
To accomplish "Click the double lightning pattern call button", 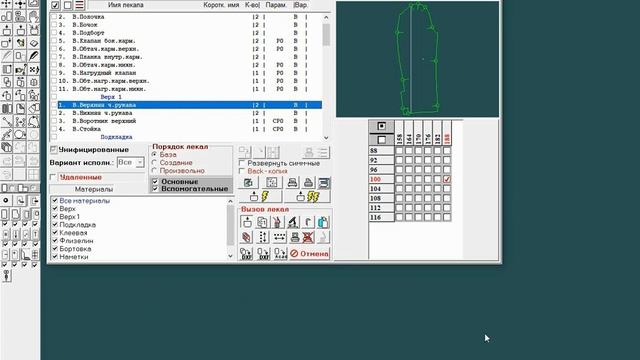I will (x=307, y=197).
